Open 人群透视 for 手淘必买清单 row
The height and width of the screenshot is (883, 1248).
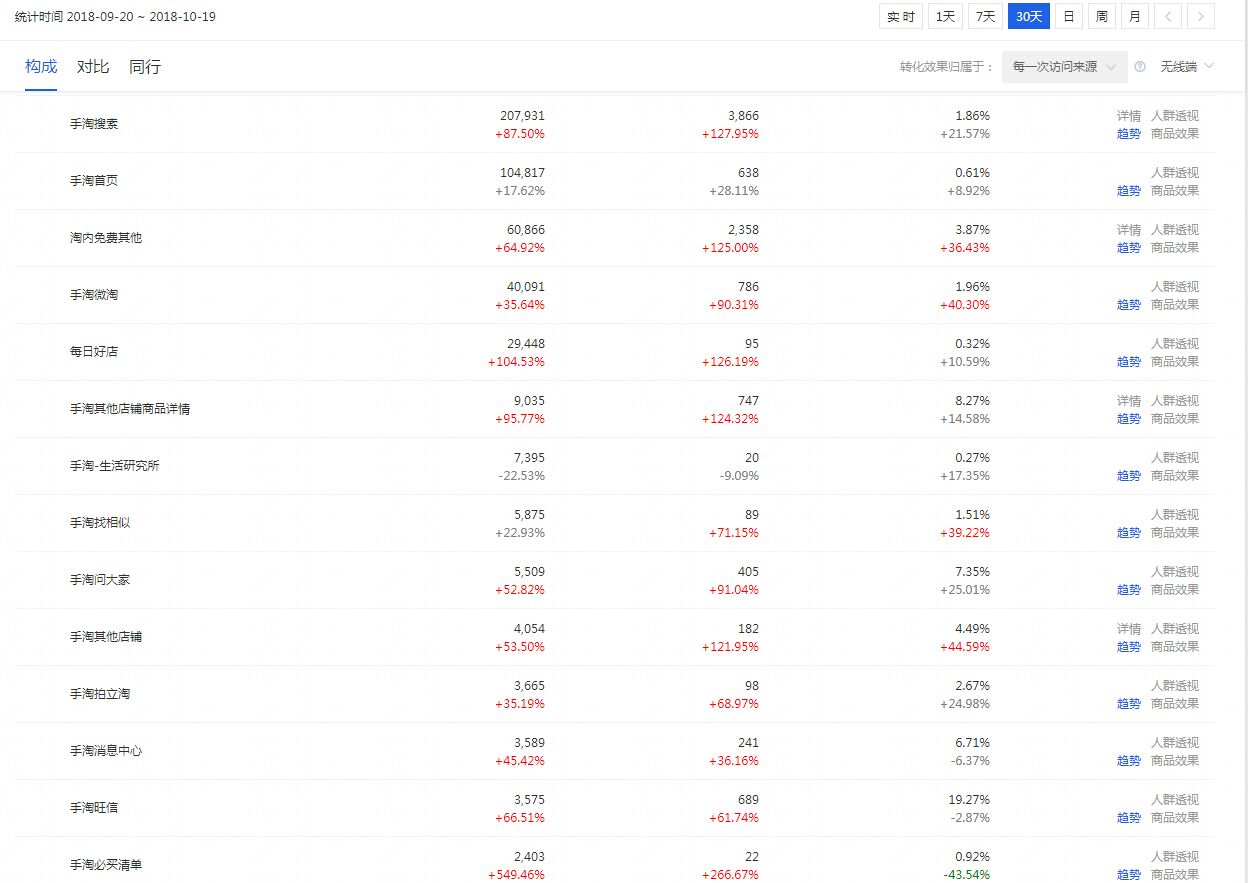coord(1175,857)
